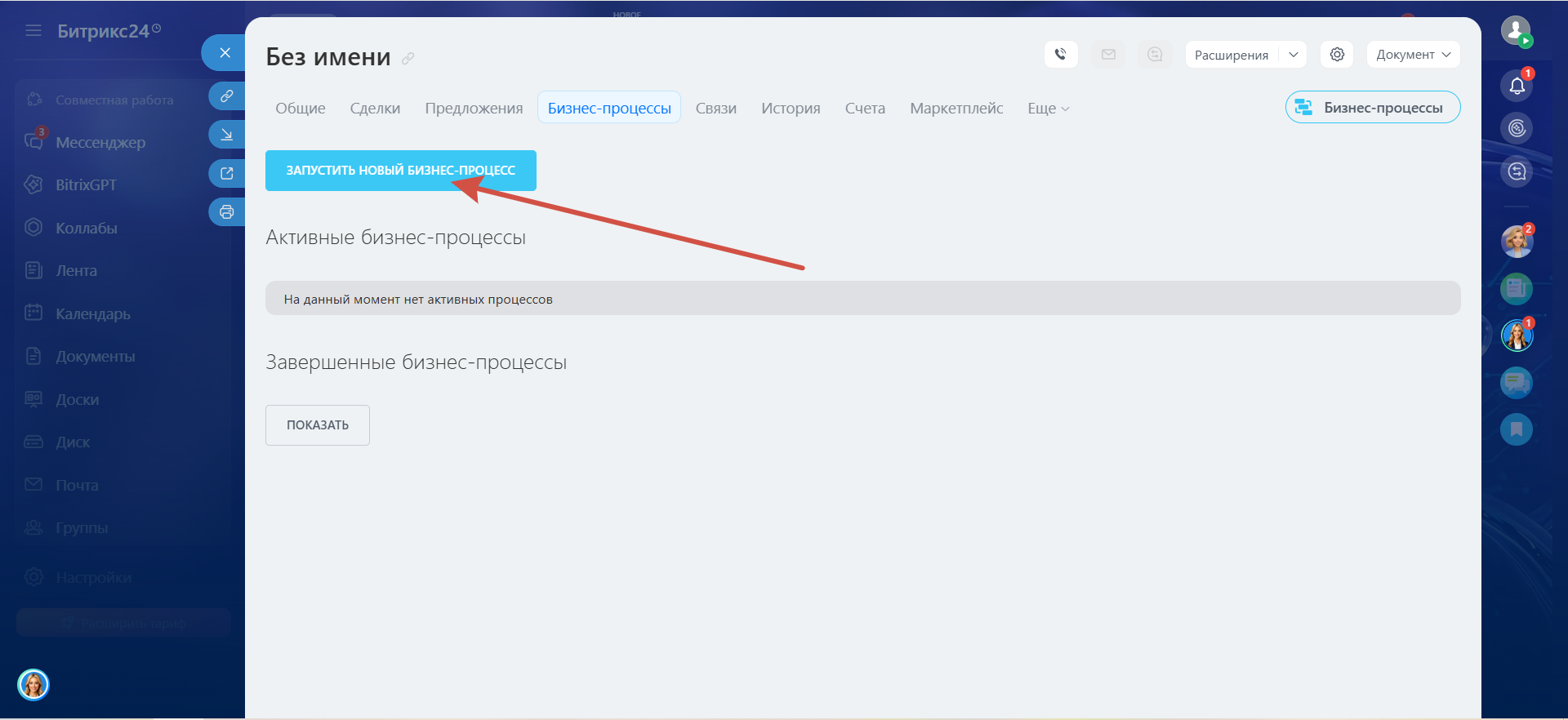Open notifications bell icon
1568x720 pixels.
[x=1517, y=85]
